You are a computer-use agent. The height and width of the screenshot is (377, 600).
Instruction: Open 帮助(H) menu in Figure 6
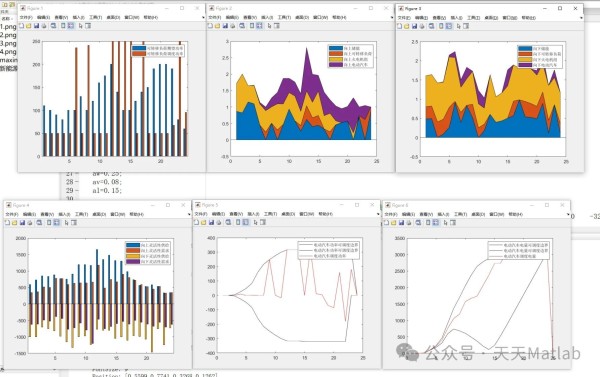[x=516, y=214]
